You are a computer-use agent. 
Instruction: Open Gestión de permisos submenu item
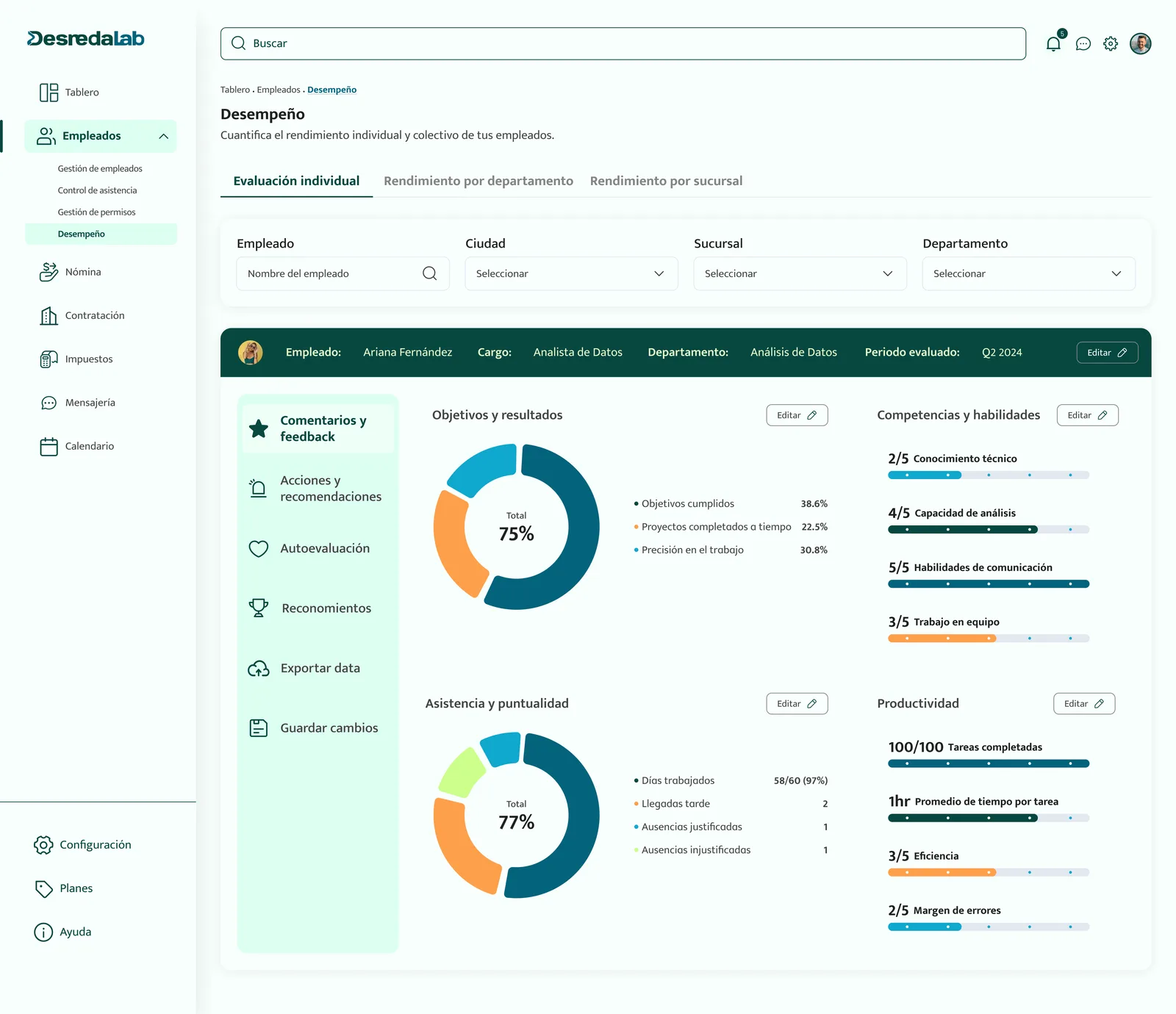point(96,212)
